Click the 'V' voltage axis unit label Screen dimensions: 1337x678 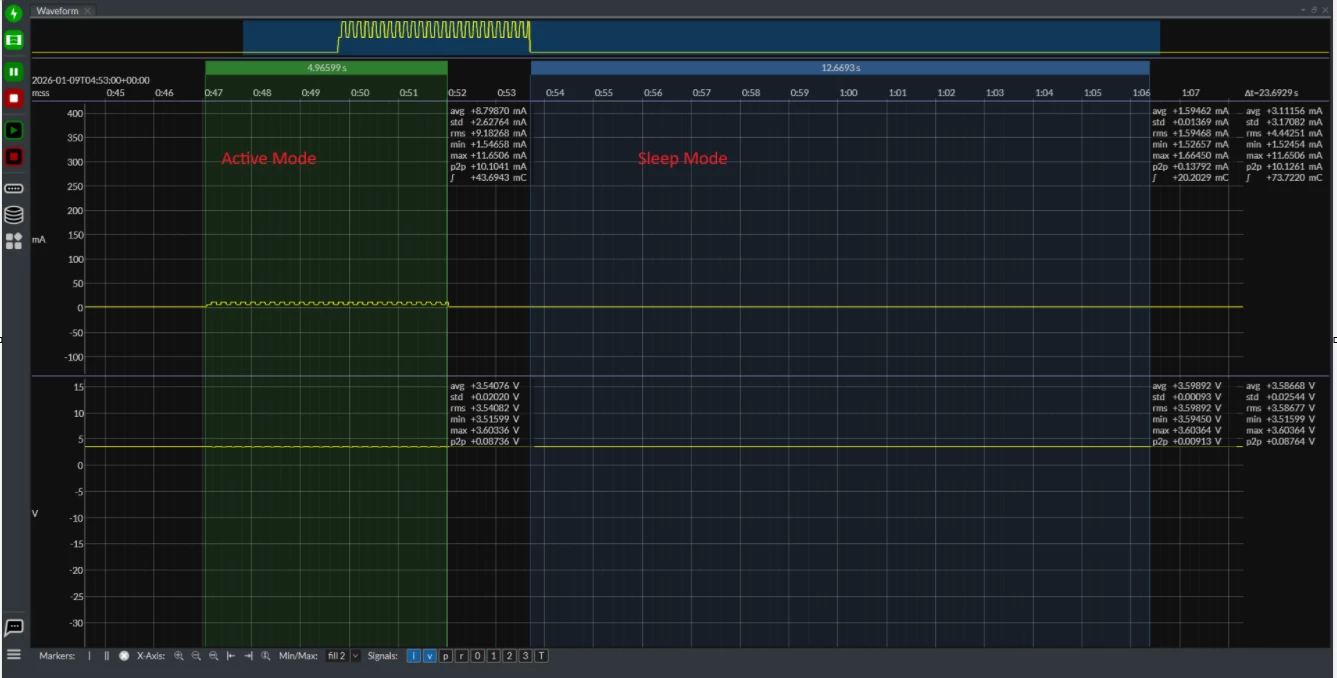35,514
